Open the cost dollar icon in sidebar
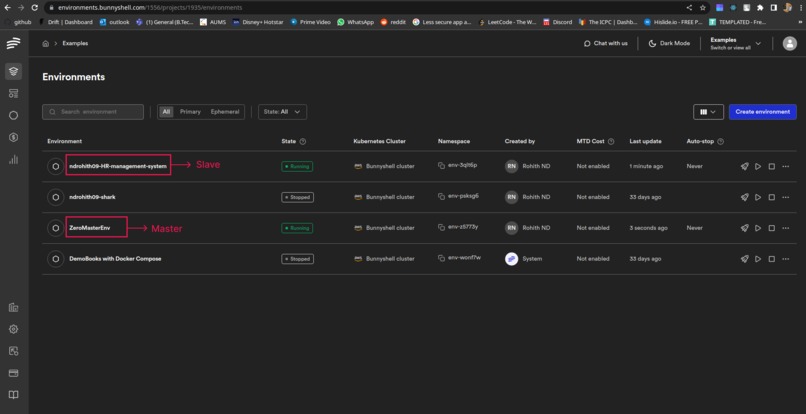Image resolution: width=806 pixels, height=414 pixels. click(13, 138)
